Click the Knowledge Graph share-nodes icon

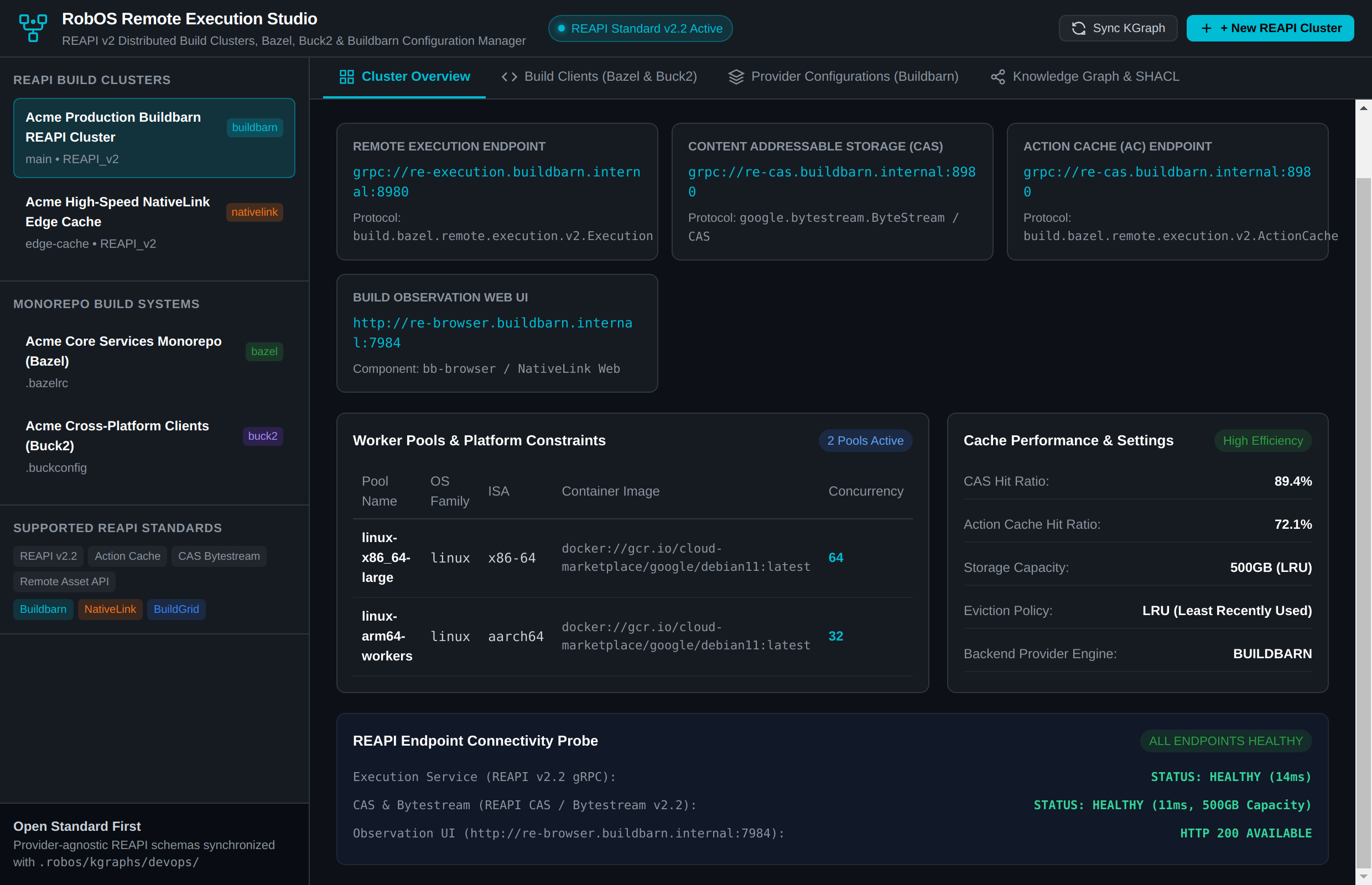(x=998, y=77)
